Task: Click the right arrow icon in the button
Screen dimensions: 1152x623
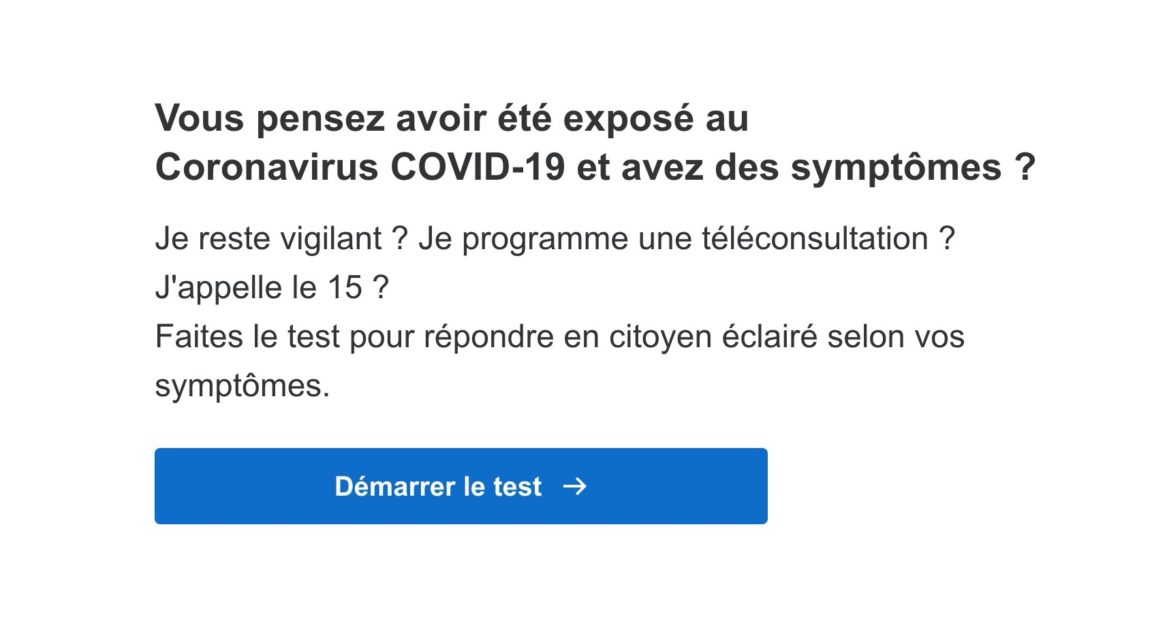Action: (x=575, y=486)
